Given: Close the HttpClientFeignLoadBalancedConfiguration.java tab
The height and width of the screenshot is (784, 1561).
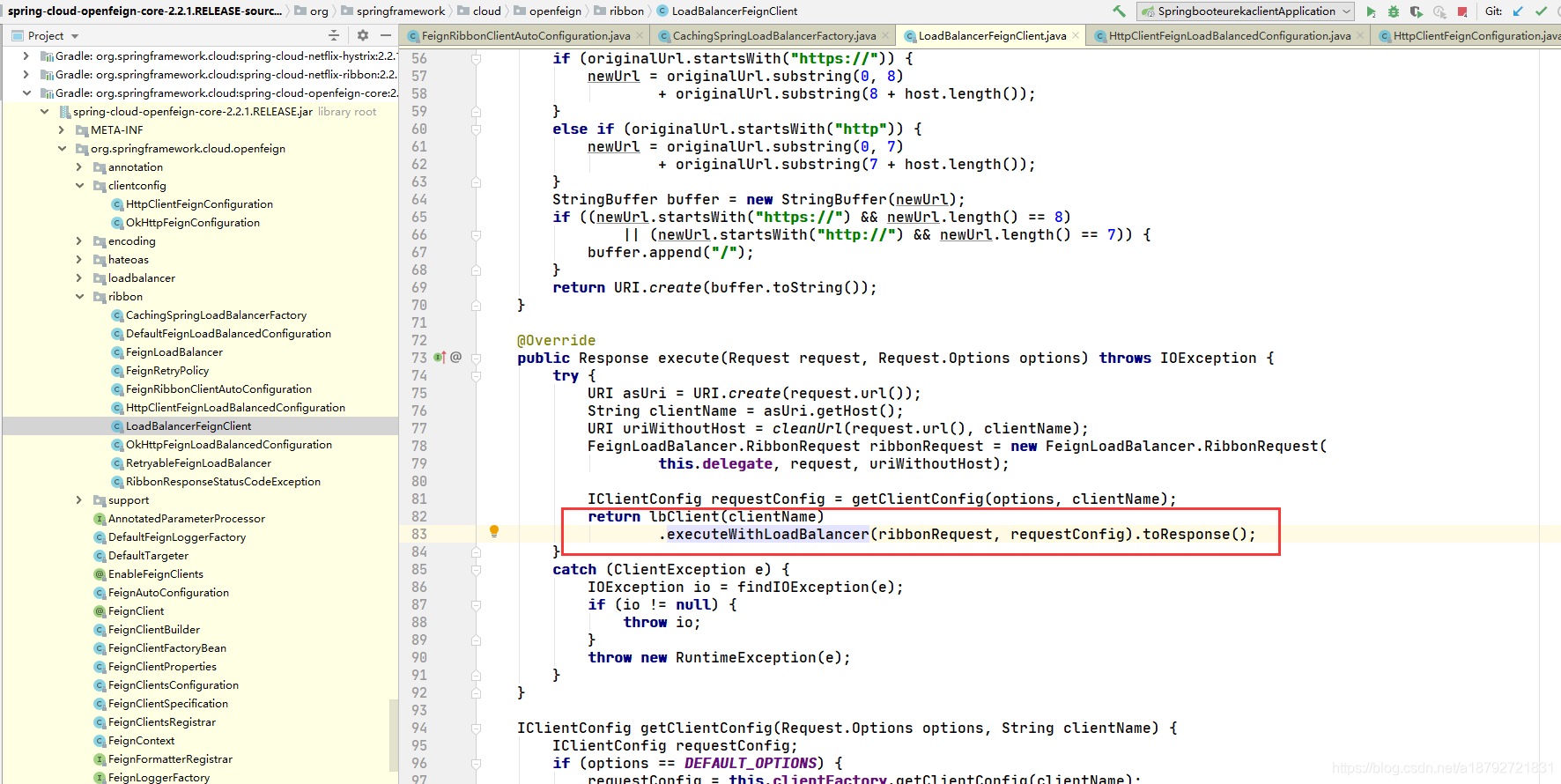Looking at the screenshot, I should 1360,36.
